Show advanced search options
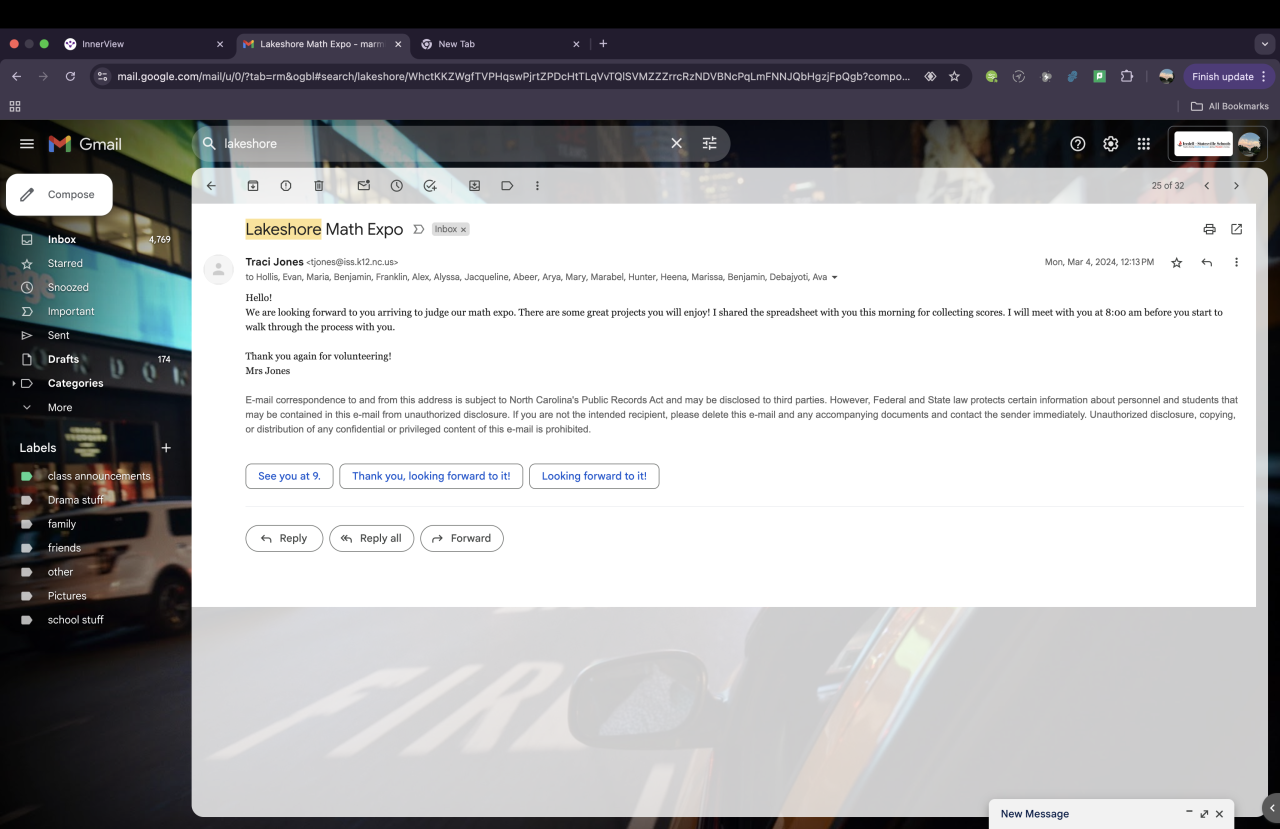 click(710, 144)
